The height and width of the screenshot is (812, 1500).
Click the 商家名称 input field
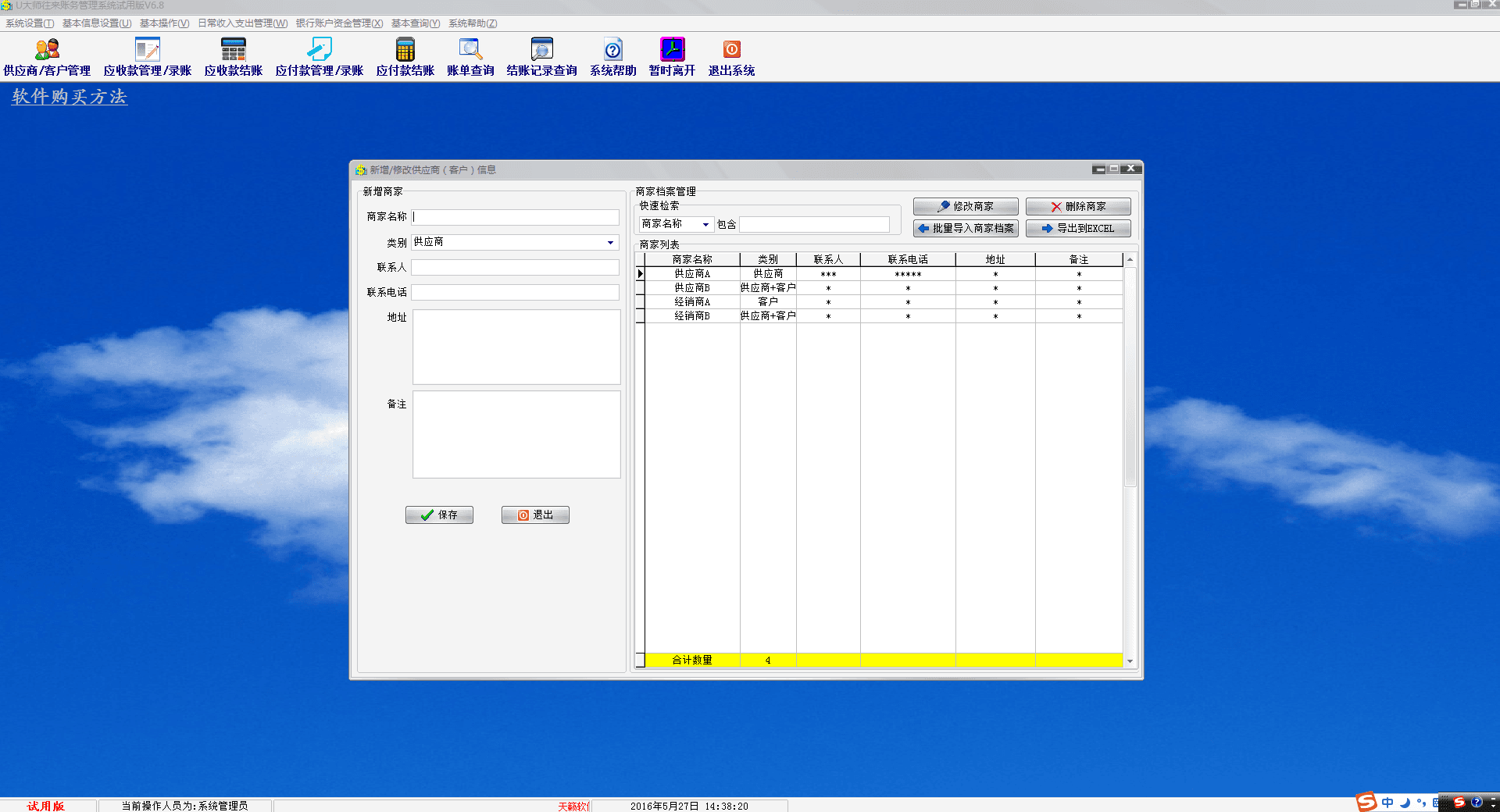pyautogui.click(x=516, y=217)
